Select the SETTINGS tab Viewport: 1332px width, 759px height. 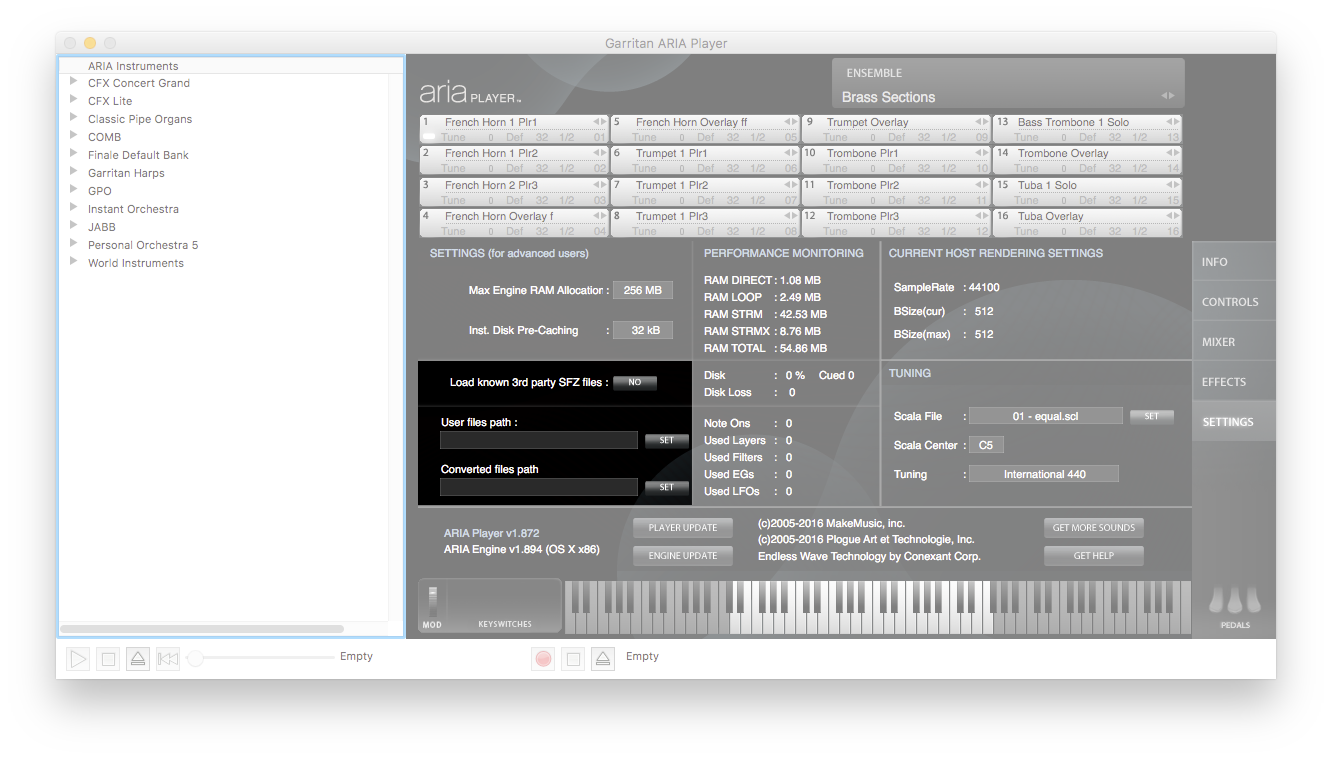1234,422
